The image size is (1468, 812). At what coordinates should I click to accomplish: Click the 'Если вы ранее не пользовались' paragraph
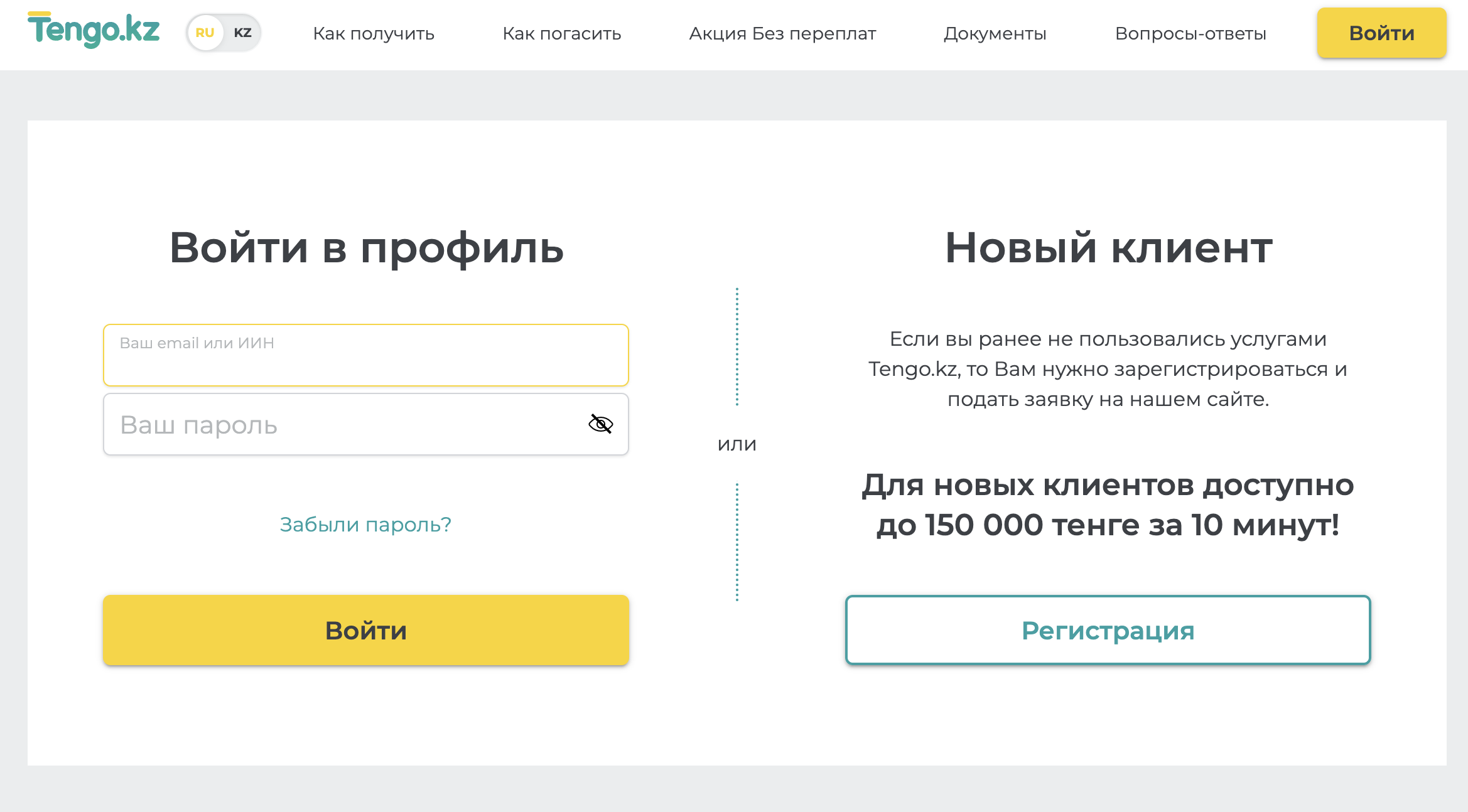point(1108,369)
